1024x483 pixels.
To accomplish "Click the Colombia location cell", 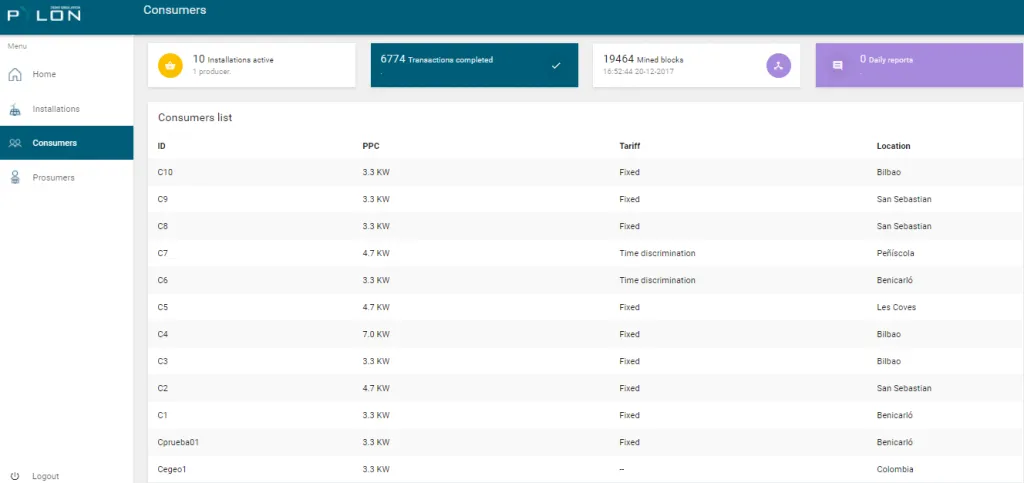I will (x=895, y=469).
